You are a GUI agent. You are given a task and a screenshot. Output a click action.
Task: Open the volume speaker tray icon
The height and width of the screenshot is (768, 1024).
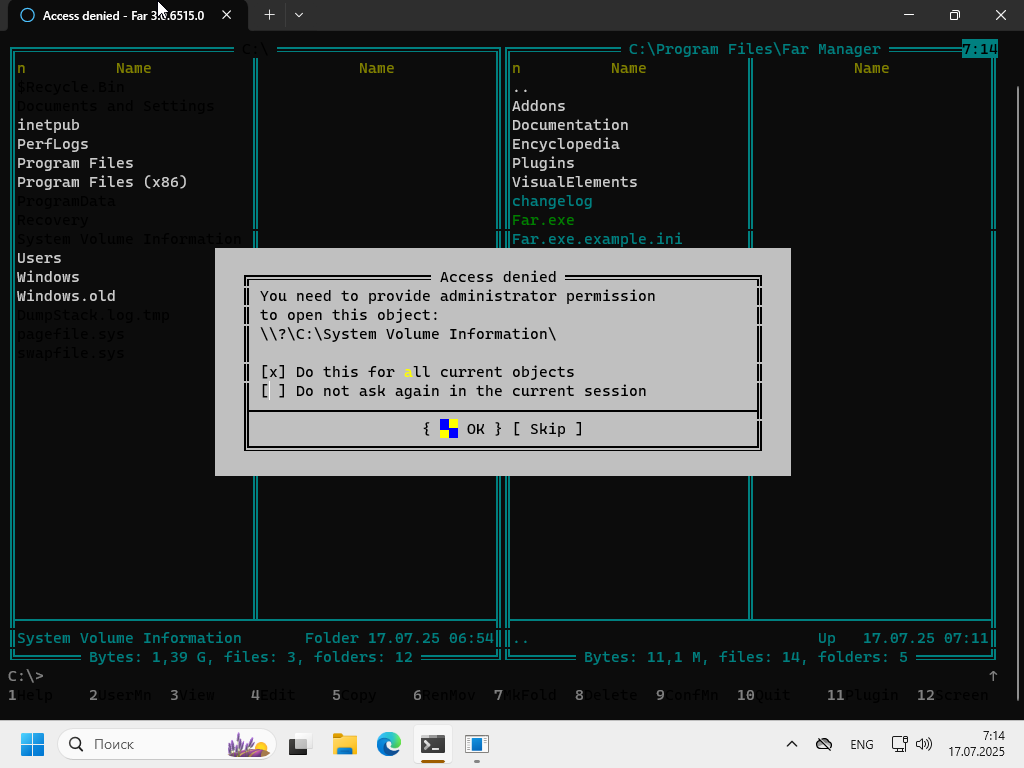[x=924, y=744]
